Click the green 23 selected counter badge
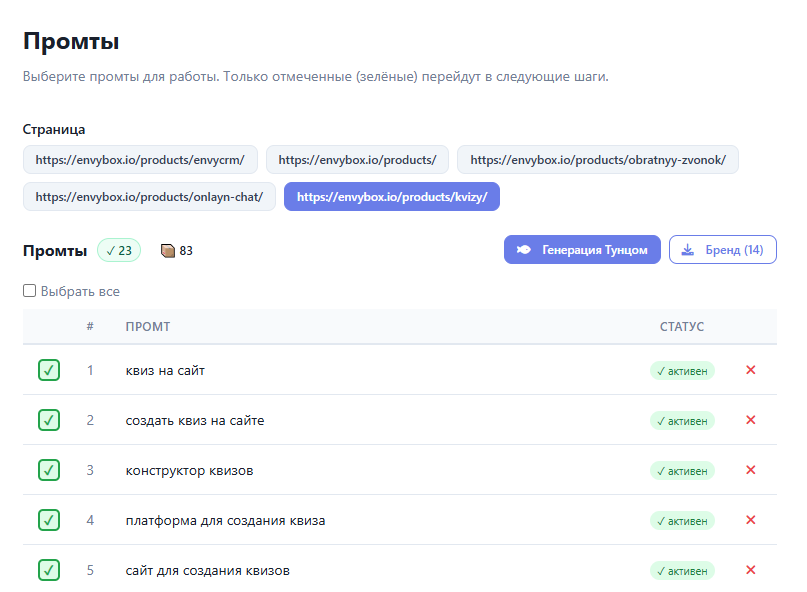807x592 pixels. 119,250
